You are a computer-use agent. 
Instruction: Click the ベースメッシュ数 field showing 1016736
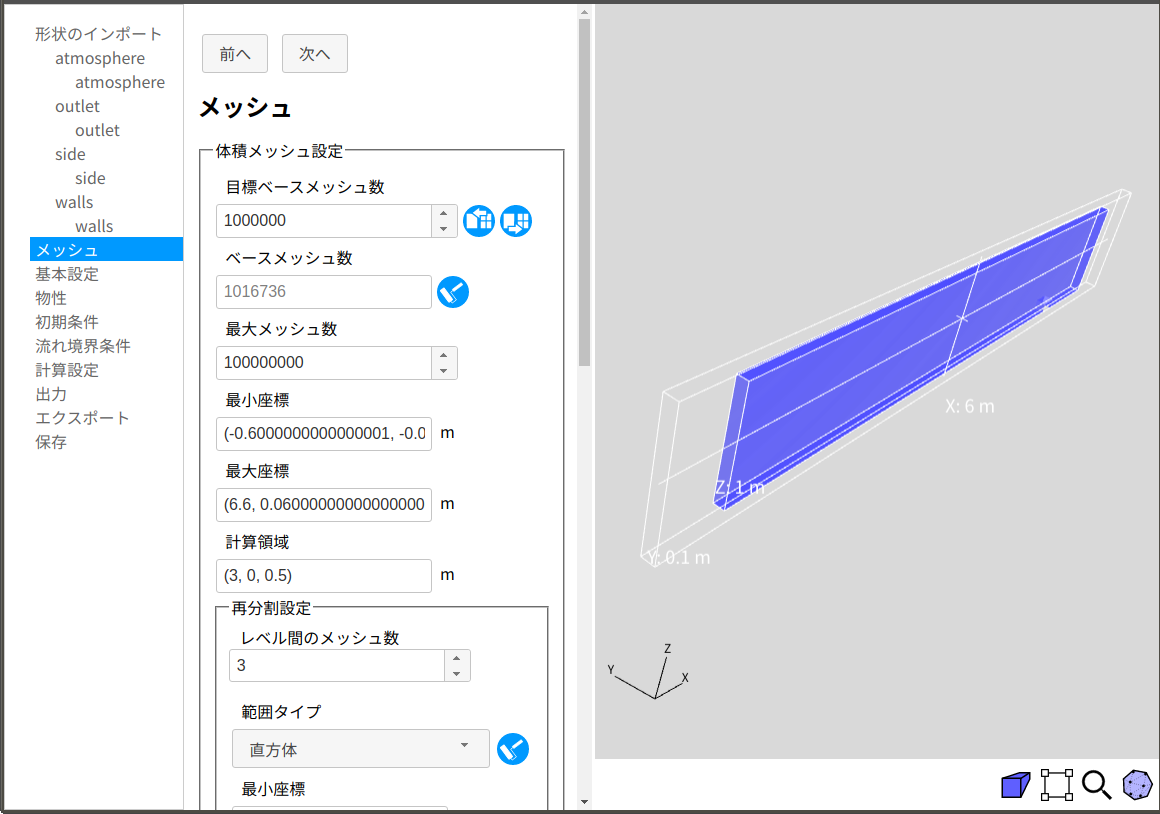(x=324, y=292)
